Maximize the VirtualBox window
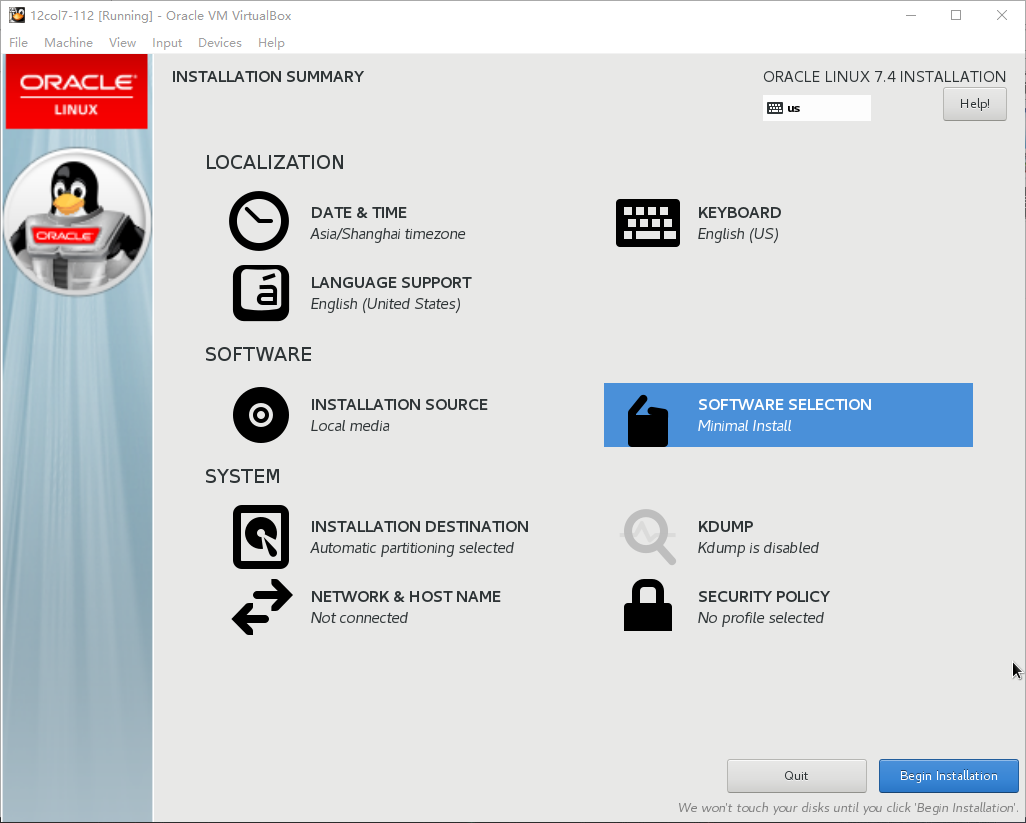Viewport: 1026px width, 823px height. pyautogui.click(x=956, y=15)
